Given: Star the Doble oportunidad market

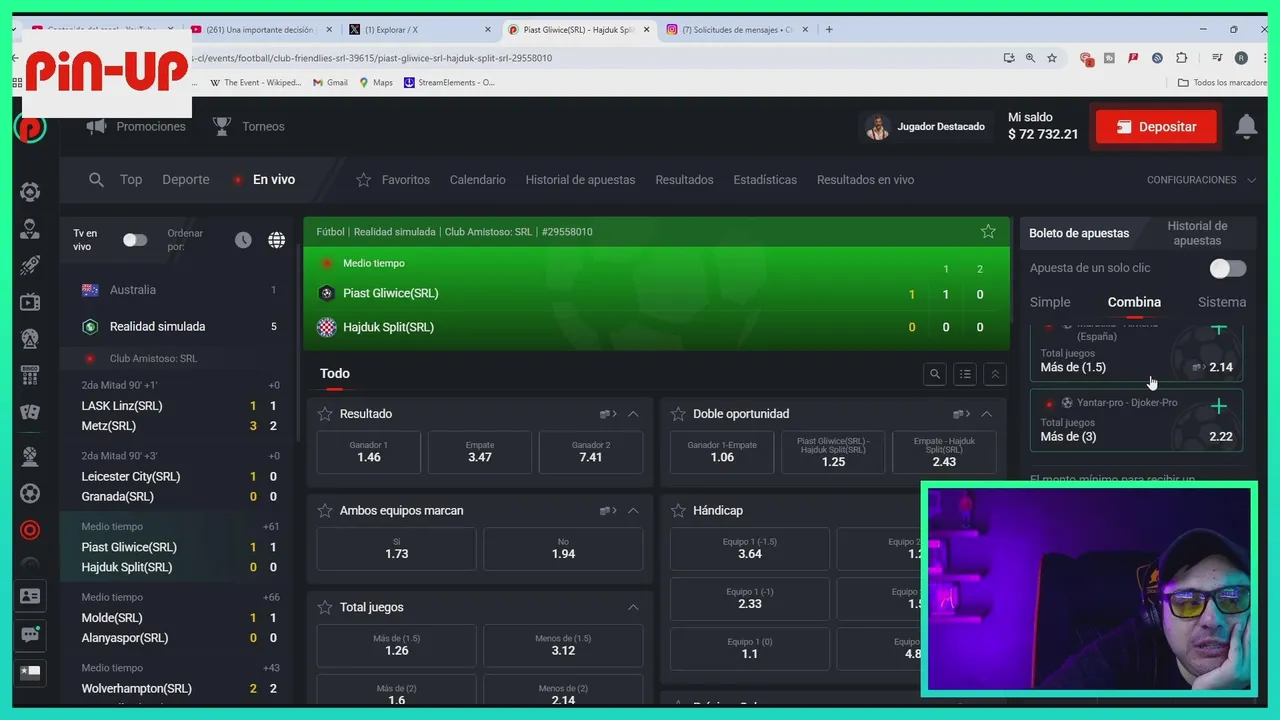Looking at the screenshot, I should (678, 414).
